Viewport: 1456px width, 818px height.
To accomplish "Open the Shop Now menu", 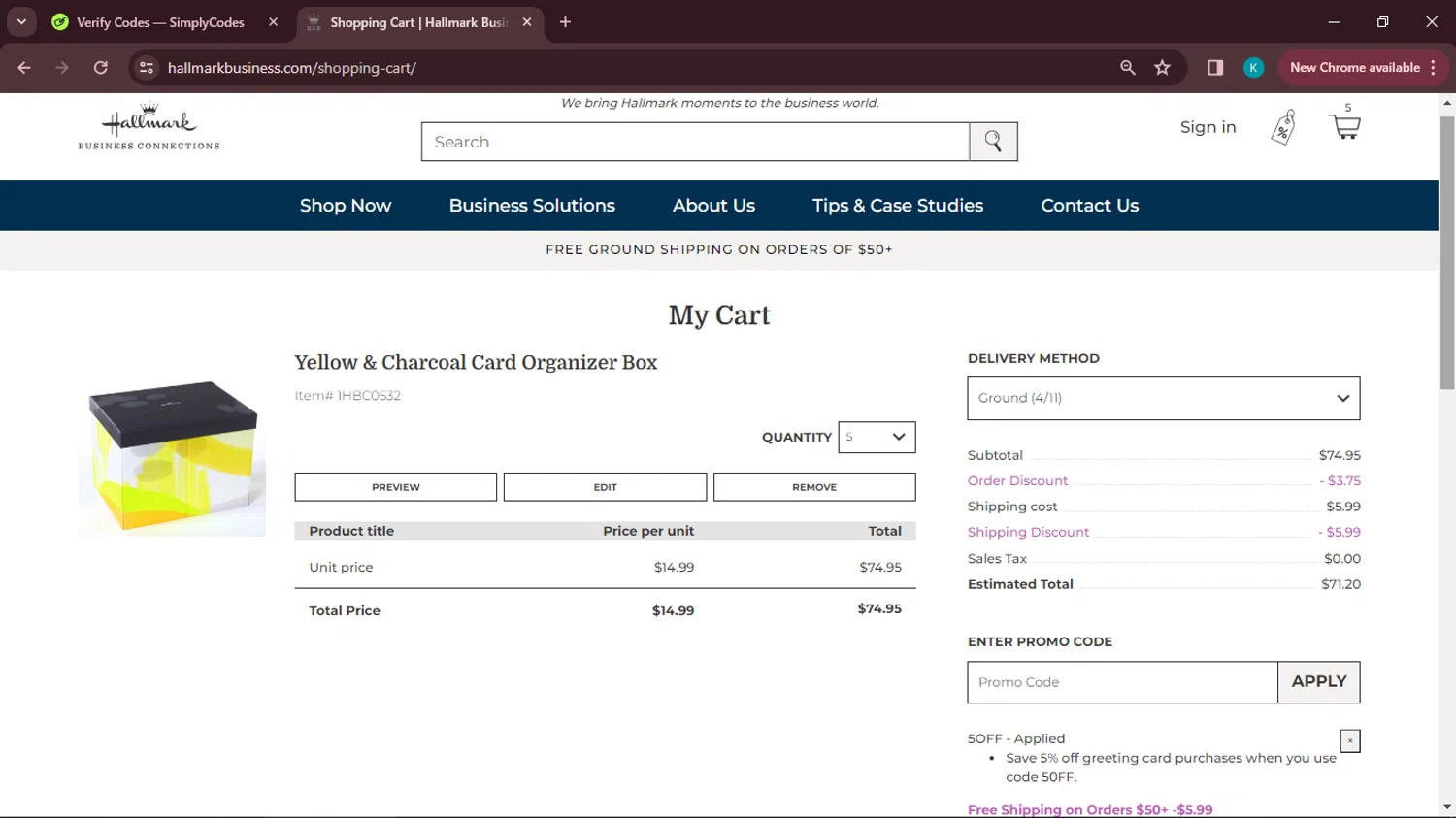I will pyautogui.click(x=346, y=206).
